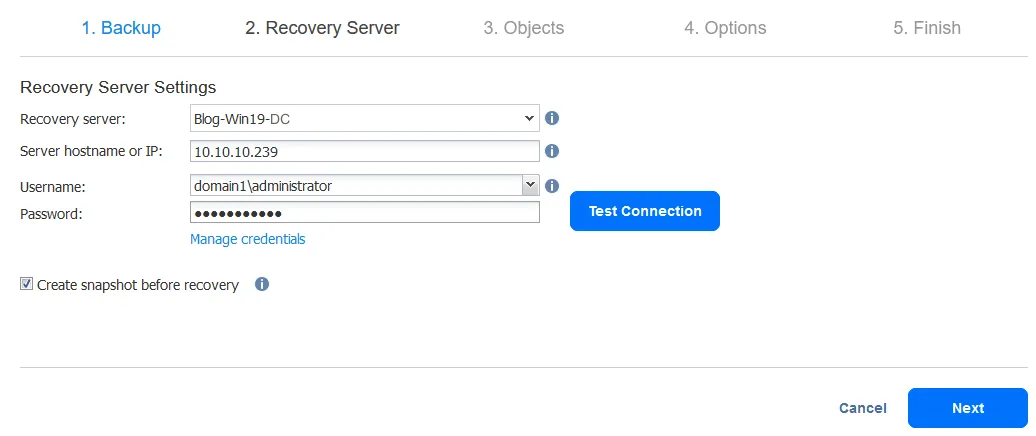Focus the Server hostname or IP field

click(x=365, y=151)
